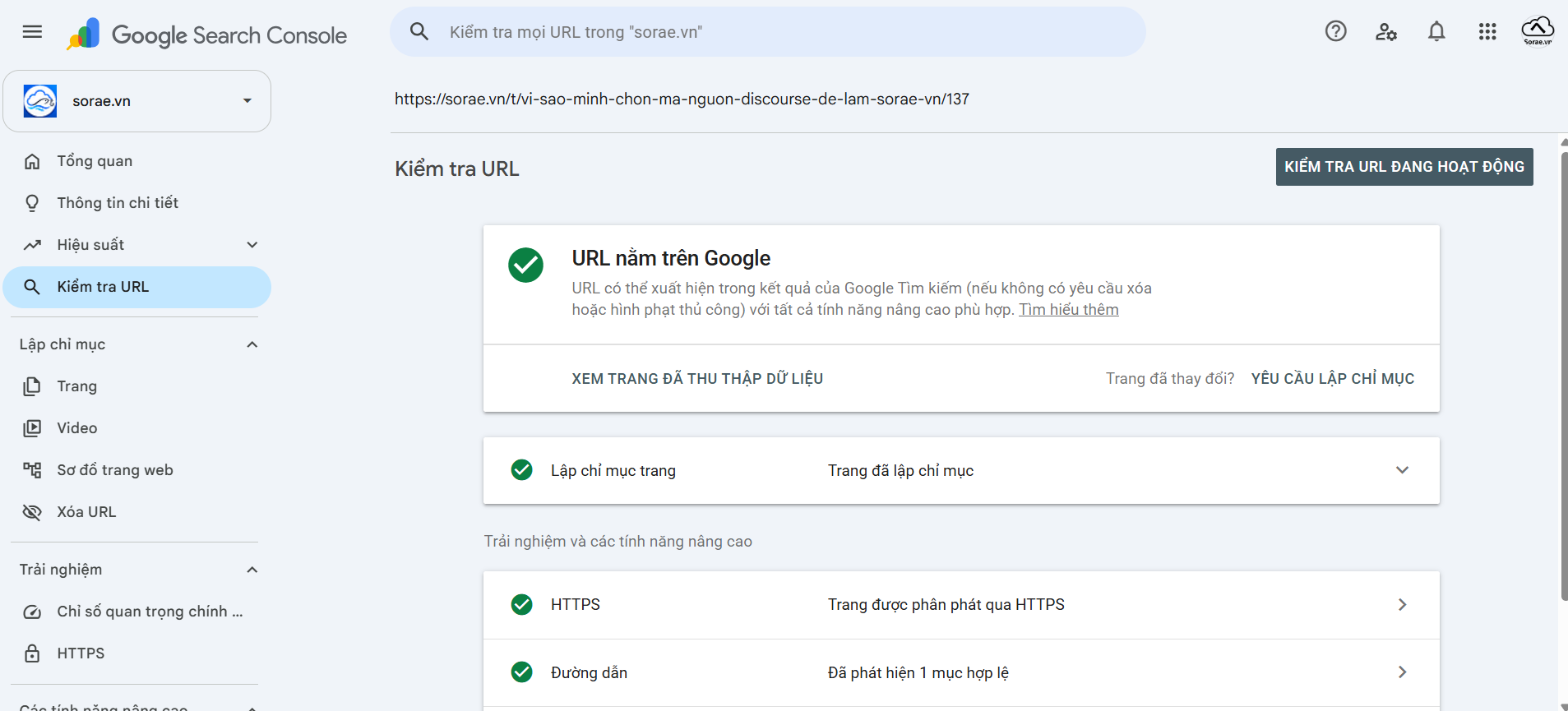The height and width of the screenshot is (711, 1568).
Task: Click the green check beside URL nằm trên Google
Action: [525, 265]
